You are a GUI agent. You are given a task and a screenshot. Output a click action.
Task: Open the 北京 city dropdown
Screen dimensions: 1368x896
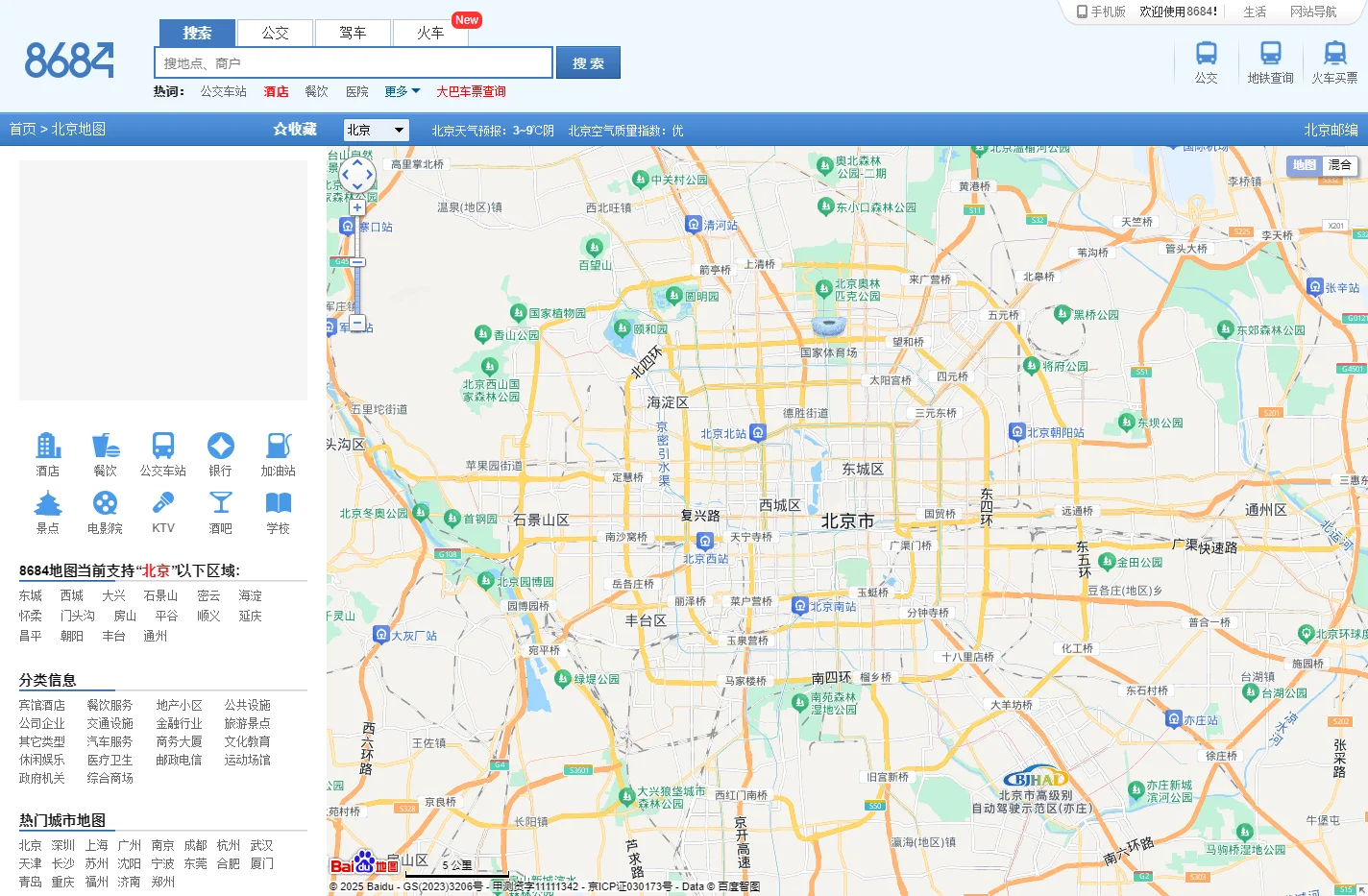coord(377,130)
